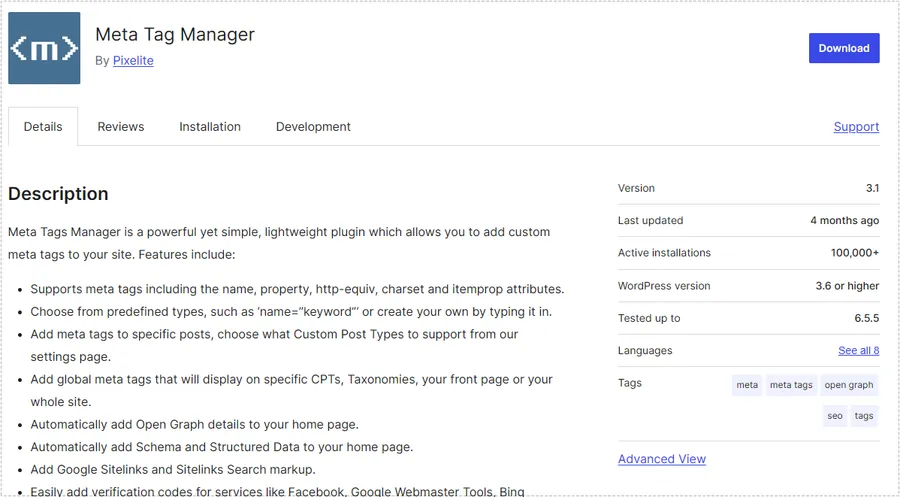900x497 pixels.
Task: Click the '4 months ago' last updated value
Action: pos(844,220)
